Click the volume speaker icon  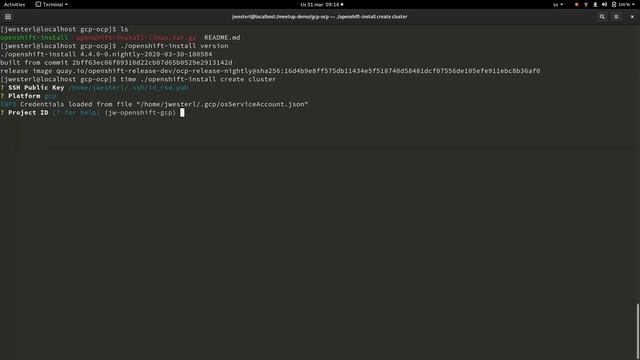pos(604,4)
